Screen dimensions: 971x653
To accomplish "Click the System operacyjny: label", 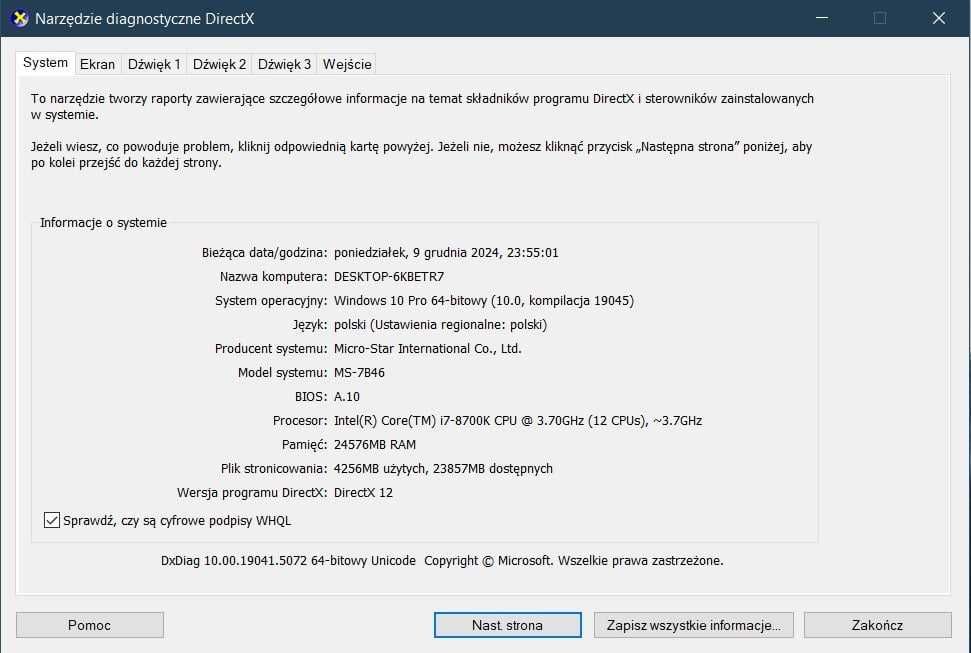I will (271, 301).
